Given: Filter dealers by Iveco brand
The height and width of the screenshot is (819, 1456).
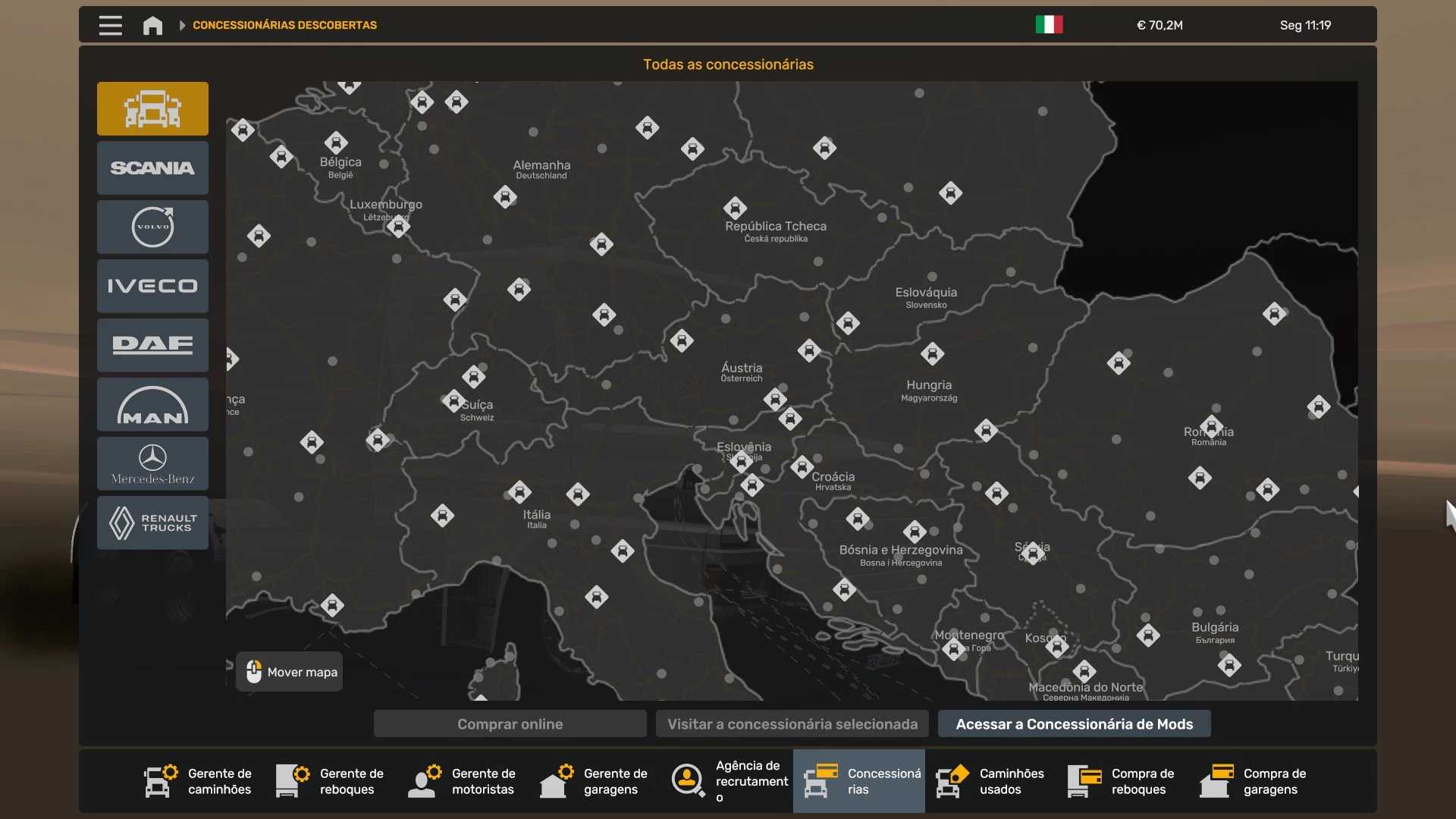Looking at the screenshot, I should (152, 286).
